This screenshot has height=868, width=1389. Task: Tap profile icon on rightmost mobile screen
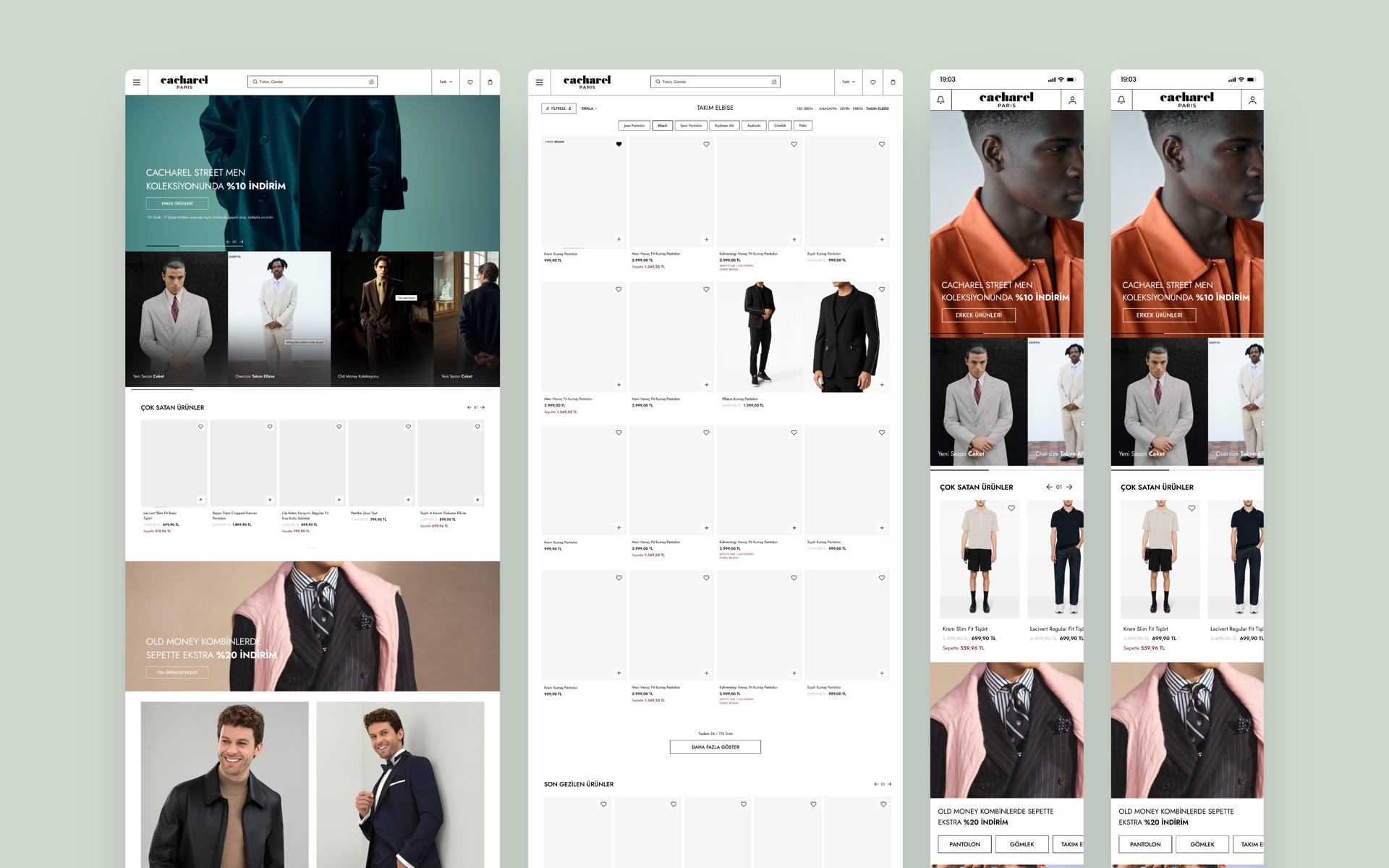[x=1252, y=101]
